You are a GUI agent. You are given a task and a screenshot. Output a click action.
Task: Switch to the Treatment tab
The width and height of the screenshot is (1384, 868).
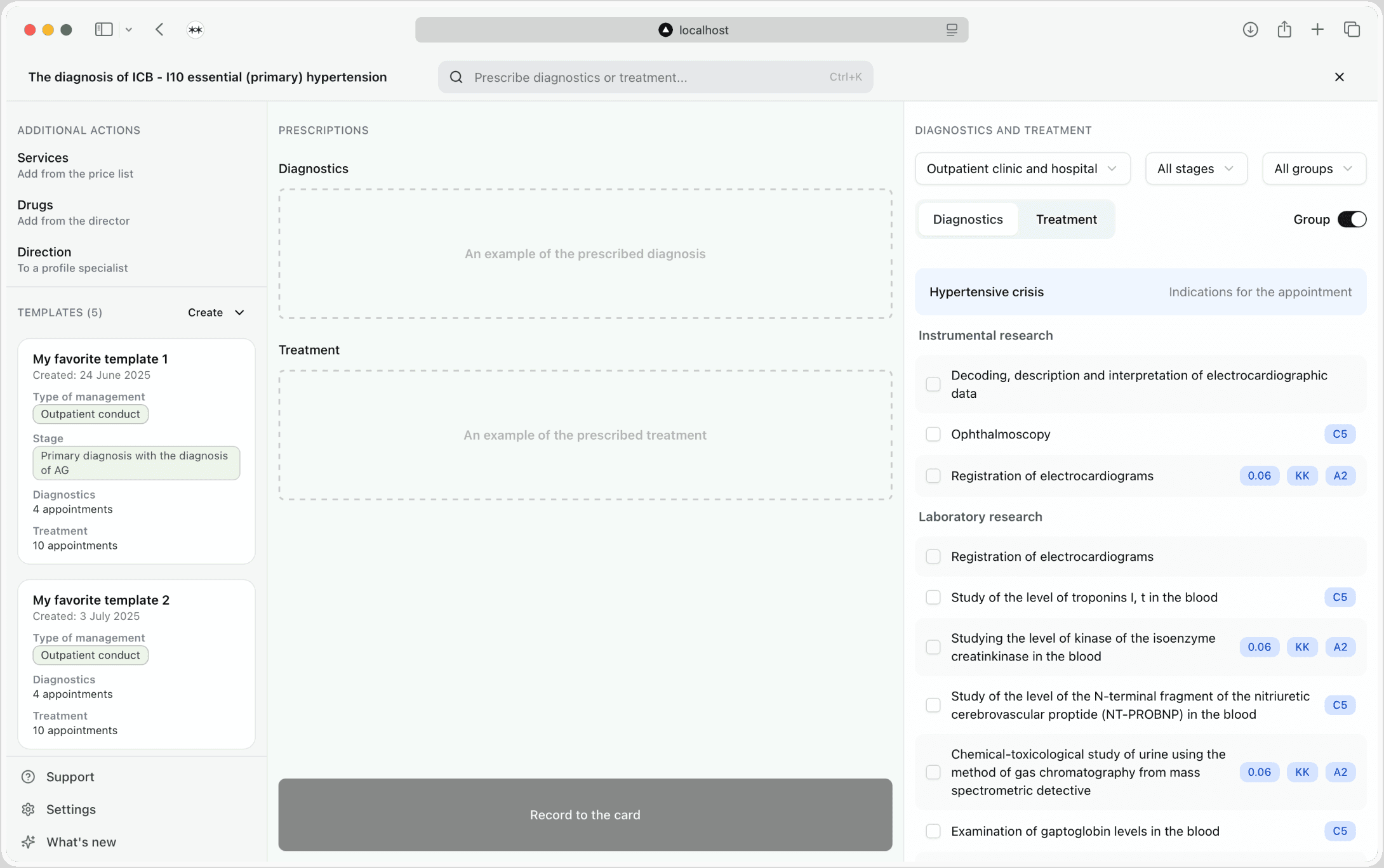1066,220
